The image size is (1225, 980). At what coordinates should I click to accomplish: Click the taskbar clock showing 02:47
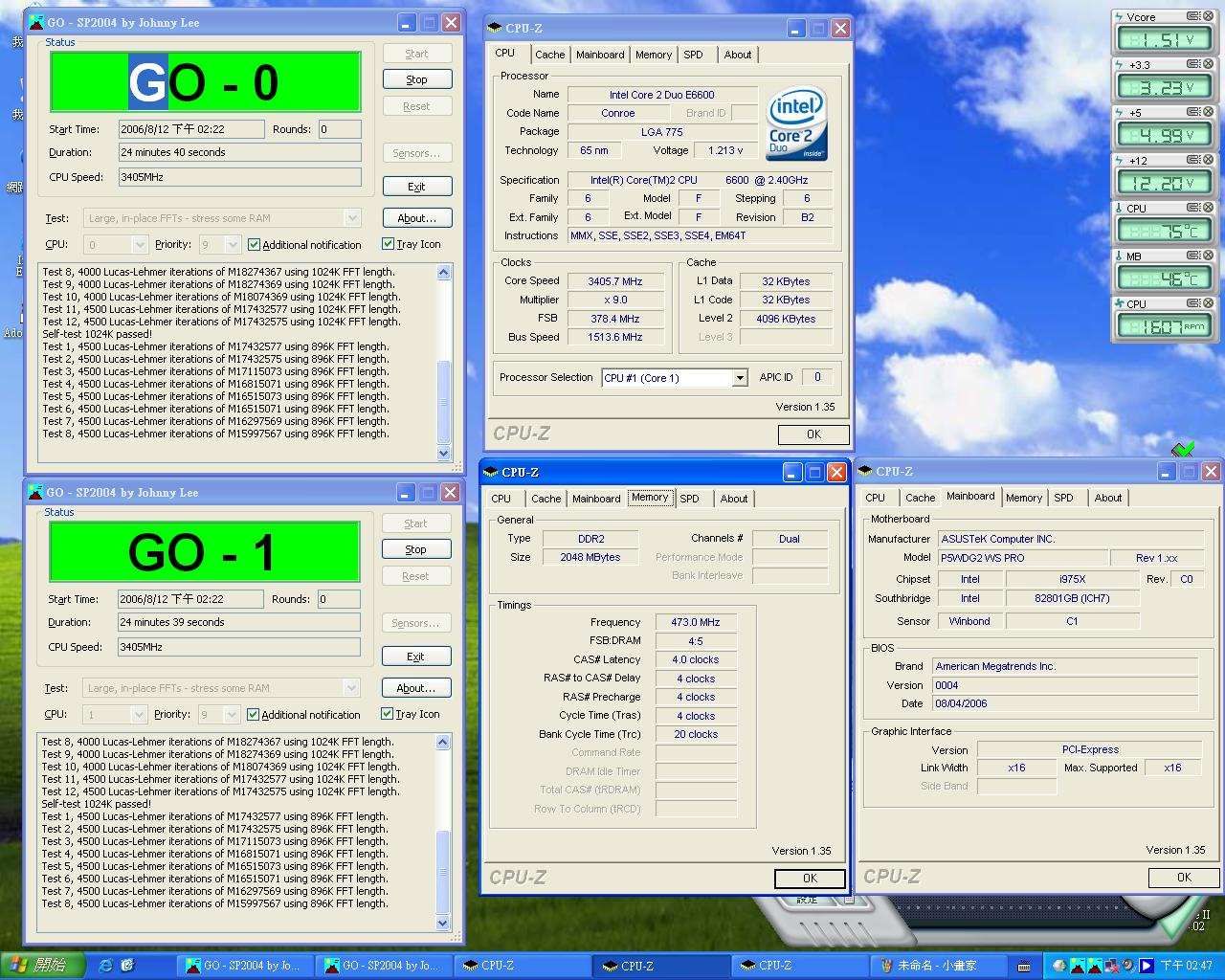pyautogui.click(x=1187, y=967)
